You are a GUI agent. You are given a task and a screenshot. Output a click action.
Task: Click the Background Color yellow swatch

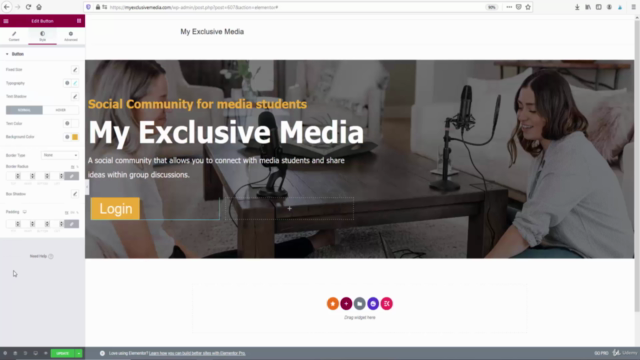[75, 137]
